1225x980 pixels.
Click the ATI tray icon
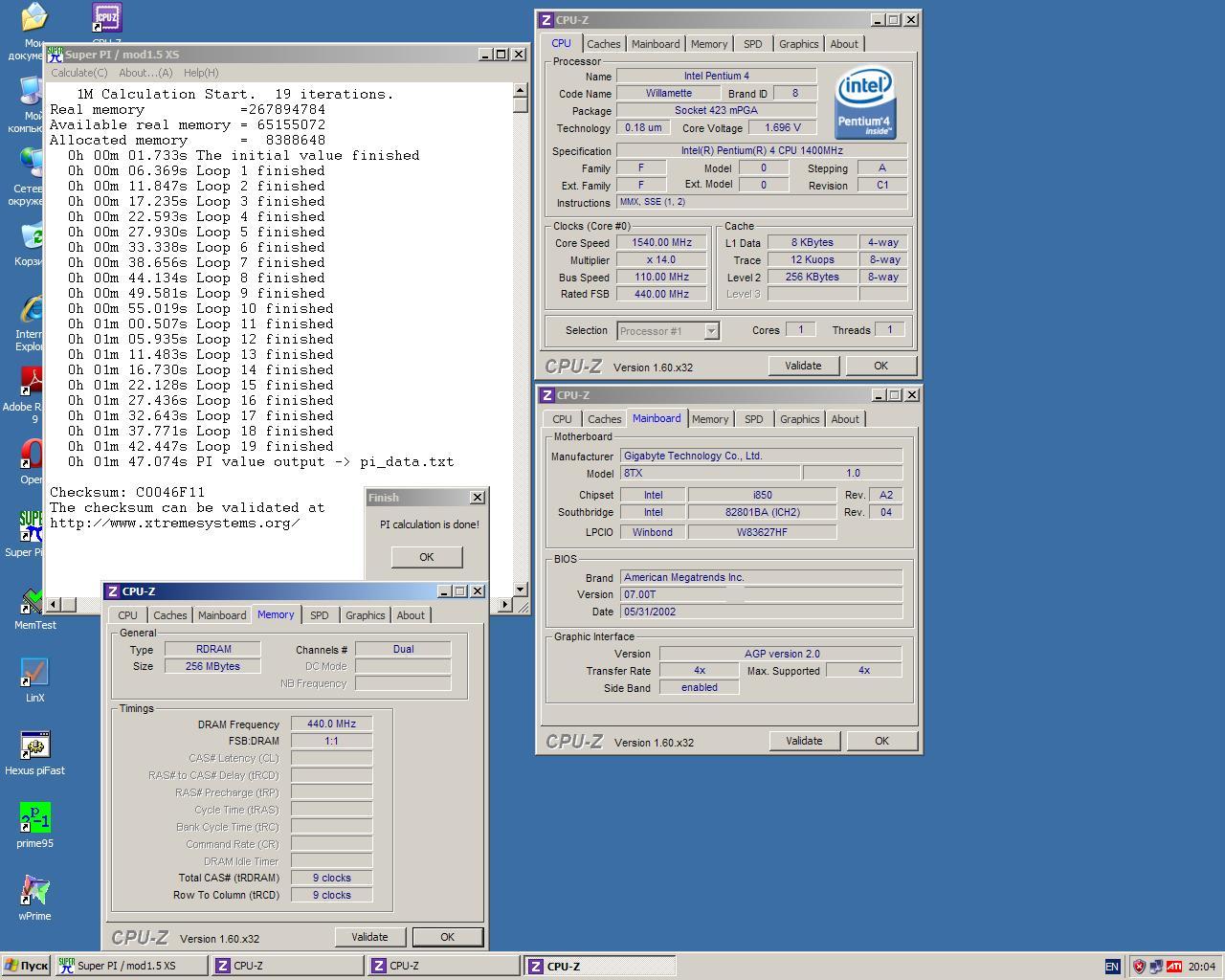[1173, 967]
